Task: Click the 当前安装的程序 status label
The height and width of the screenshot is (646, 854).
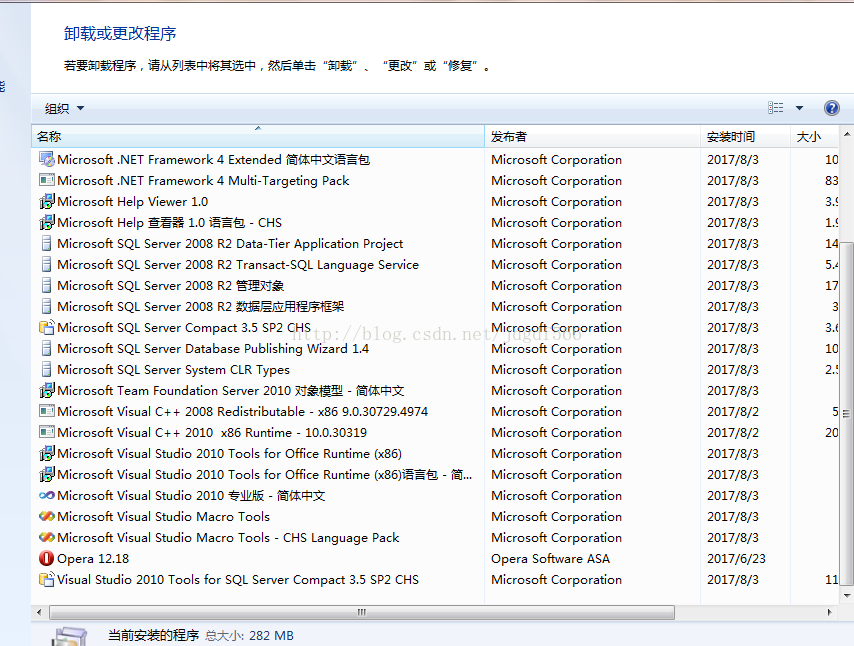Action: [x=154, y=635]
